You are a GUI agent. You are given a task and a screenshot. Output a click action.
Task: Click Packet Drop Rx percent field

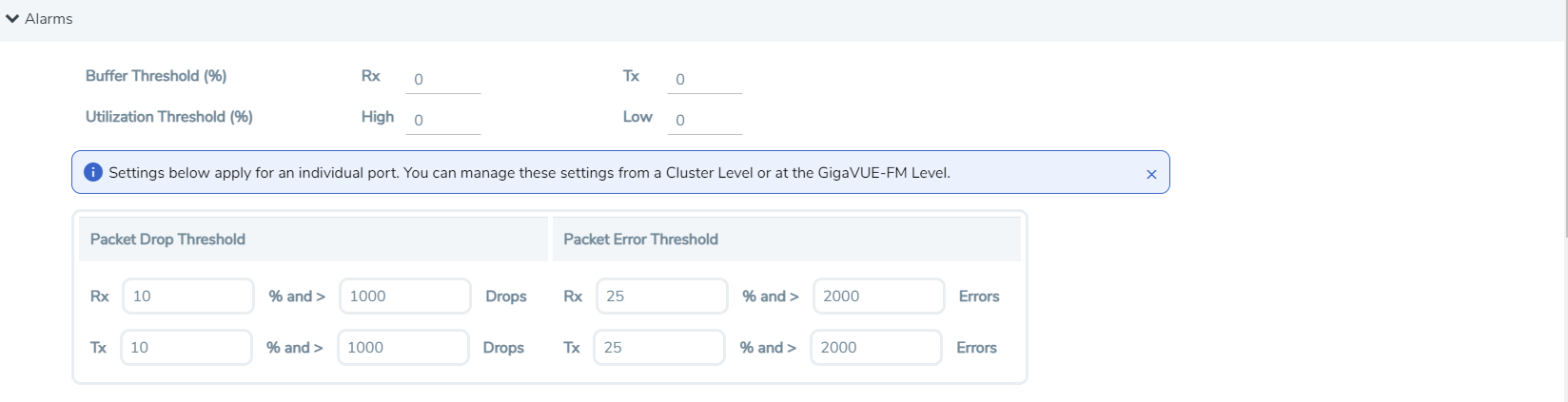pyautogui.click(x=188, y=297)
